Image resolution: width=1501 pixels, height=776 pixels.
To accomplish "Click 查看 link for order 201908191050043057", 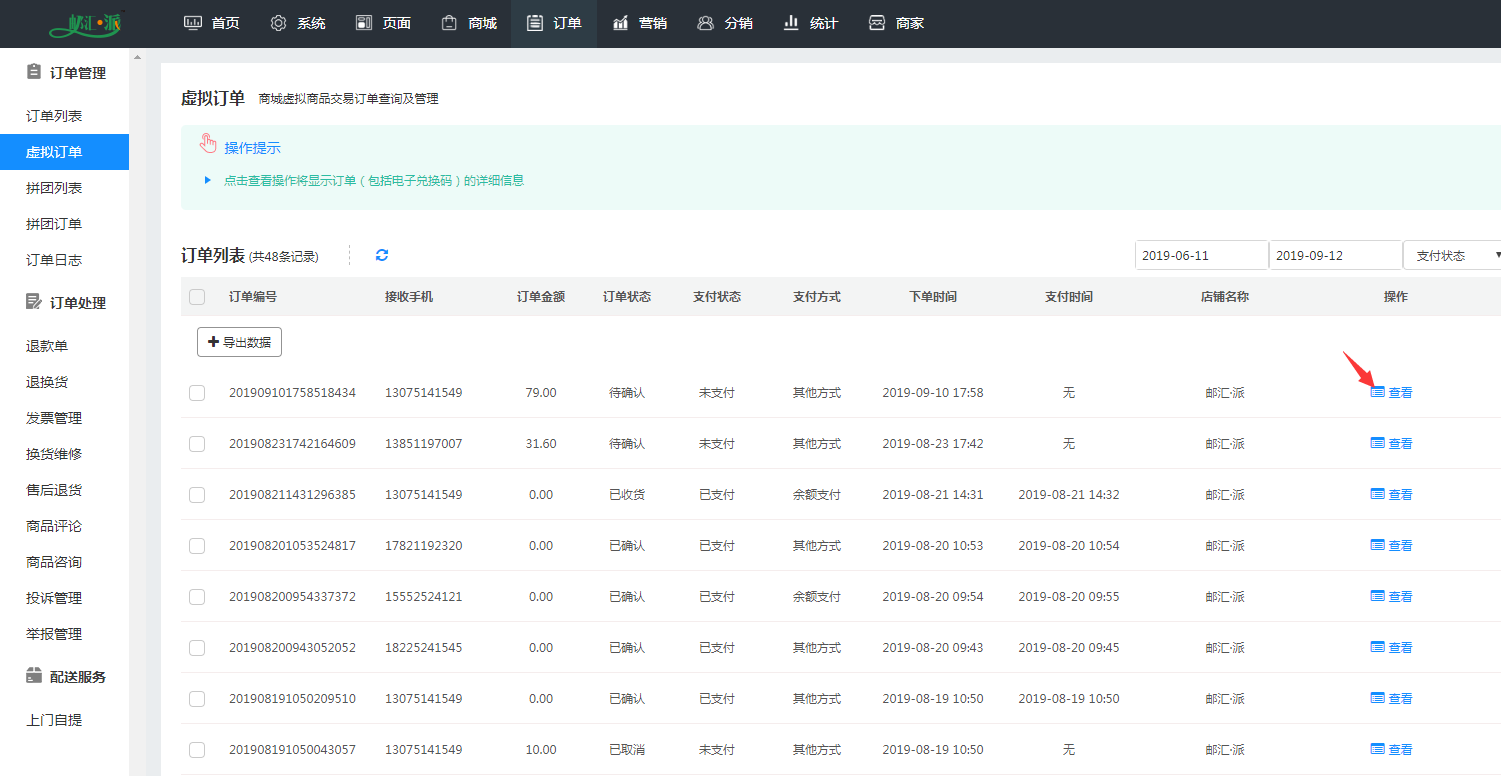I will click(1400, 750).
